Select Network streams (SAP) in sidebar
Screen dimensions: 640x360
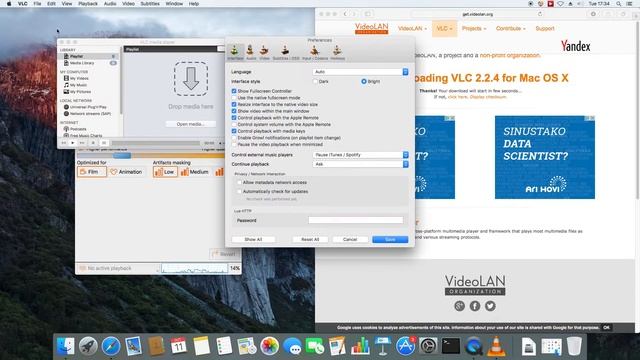coord(90,113)
